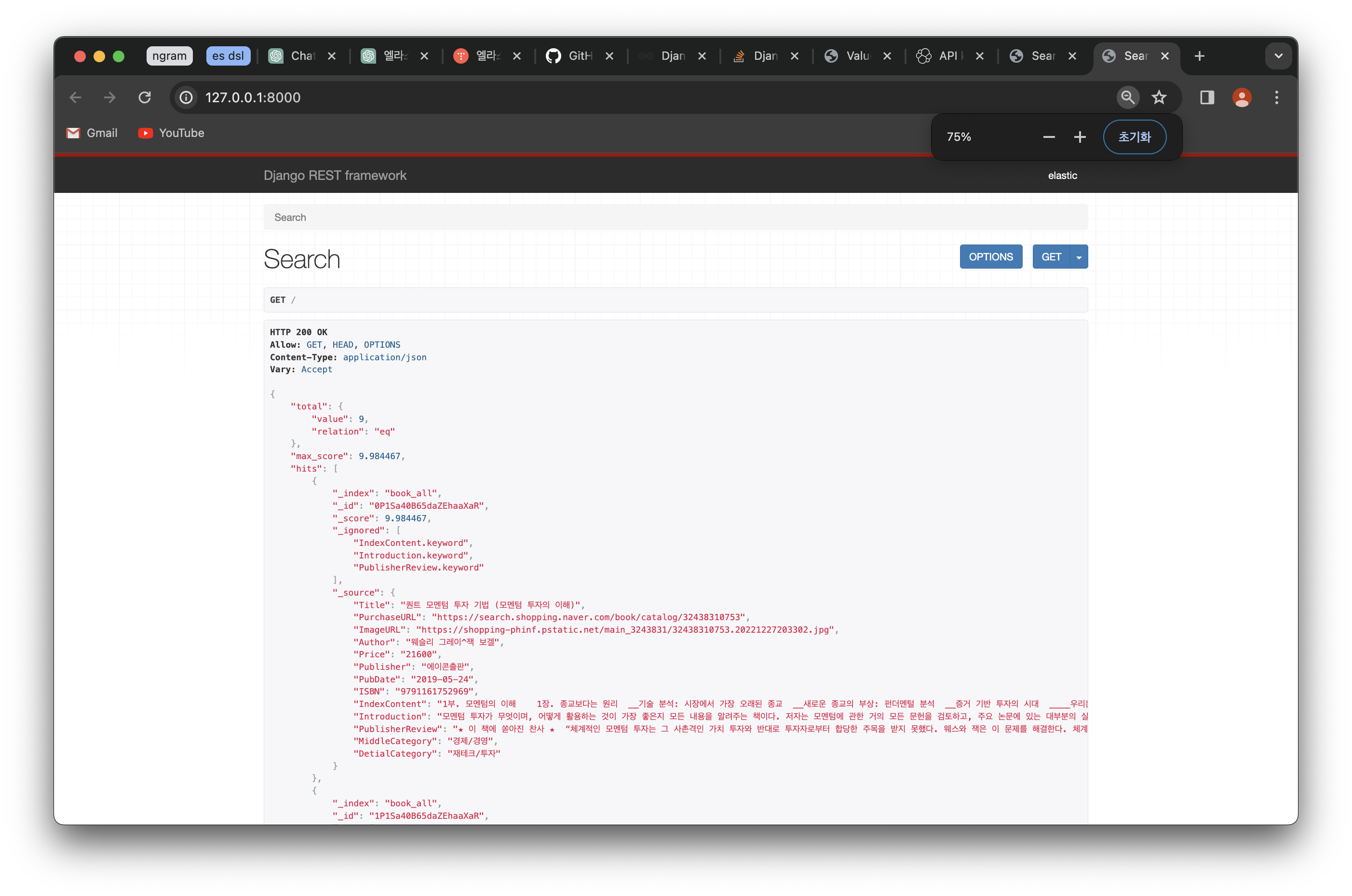
Task: Click the first "_id" value 0P1Sa40B65daZEhaaXaR
Action: point(427,506)
